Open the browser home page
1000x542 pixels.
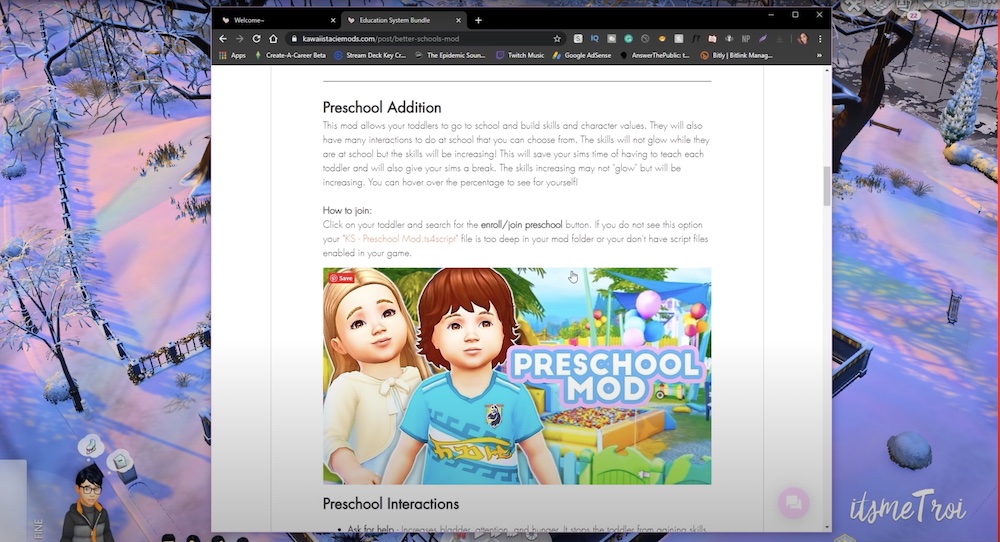pyautogui.click(x=273, y=39)
